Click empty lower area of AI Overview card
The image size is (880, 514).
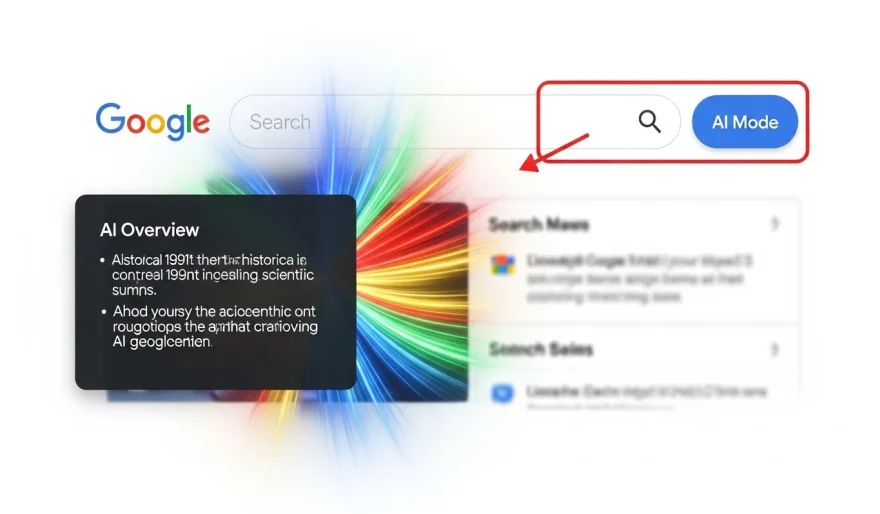pos(216,369)
